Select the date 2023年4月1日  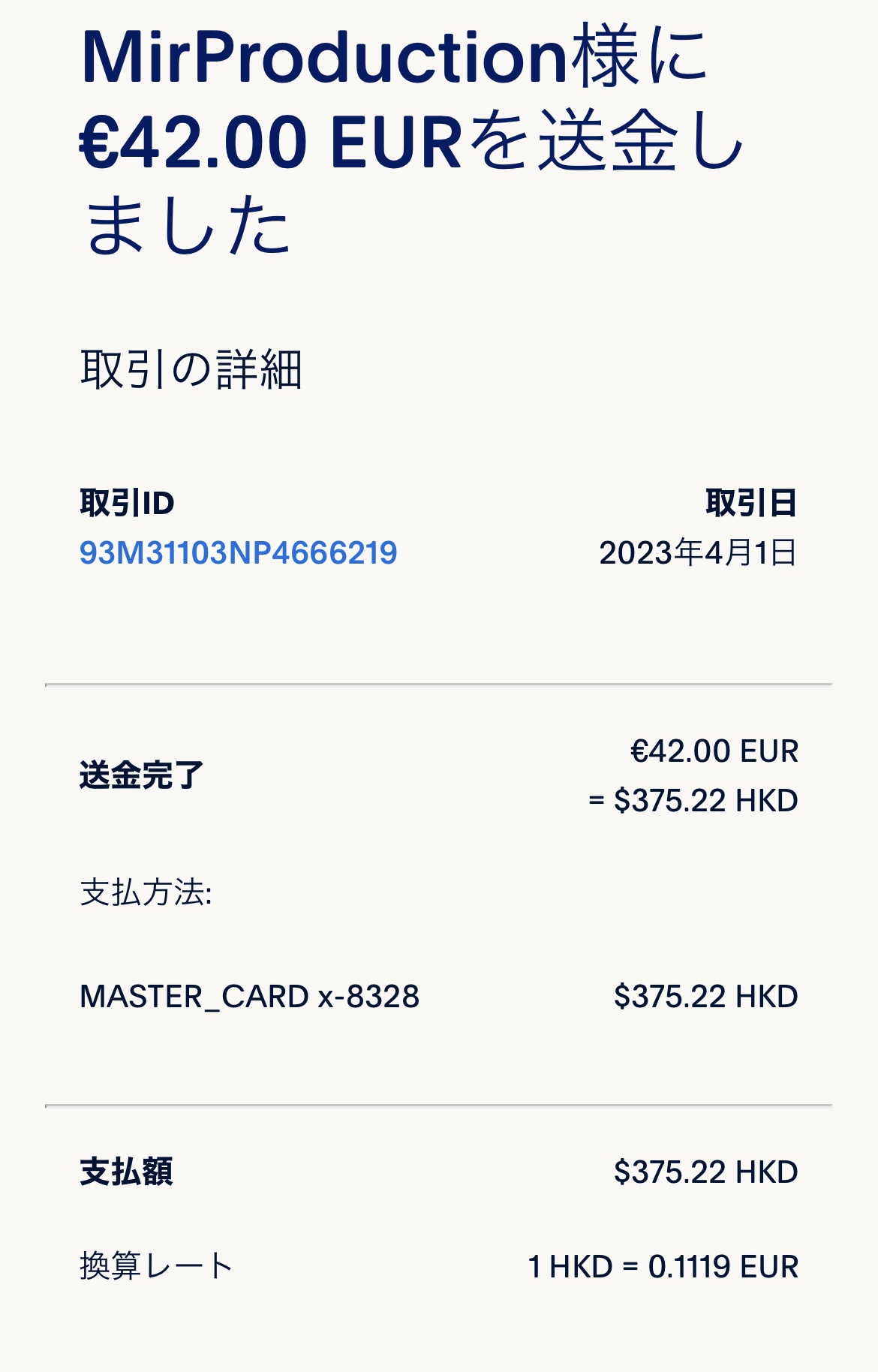point(697,553)
